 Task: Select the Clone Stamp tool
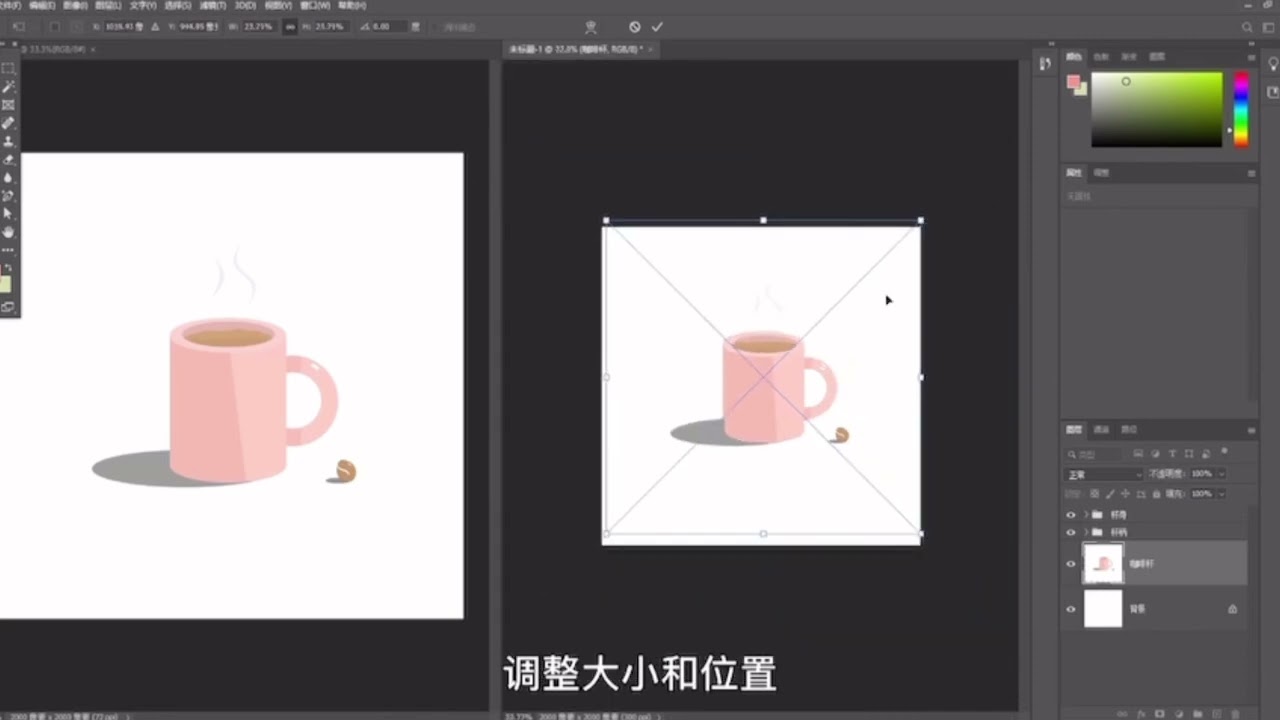pyautogui.click(x=8, y=141)
